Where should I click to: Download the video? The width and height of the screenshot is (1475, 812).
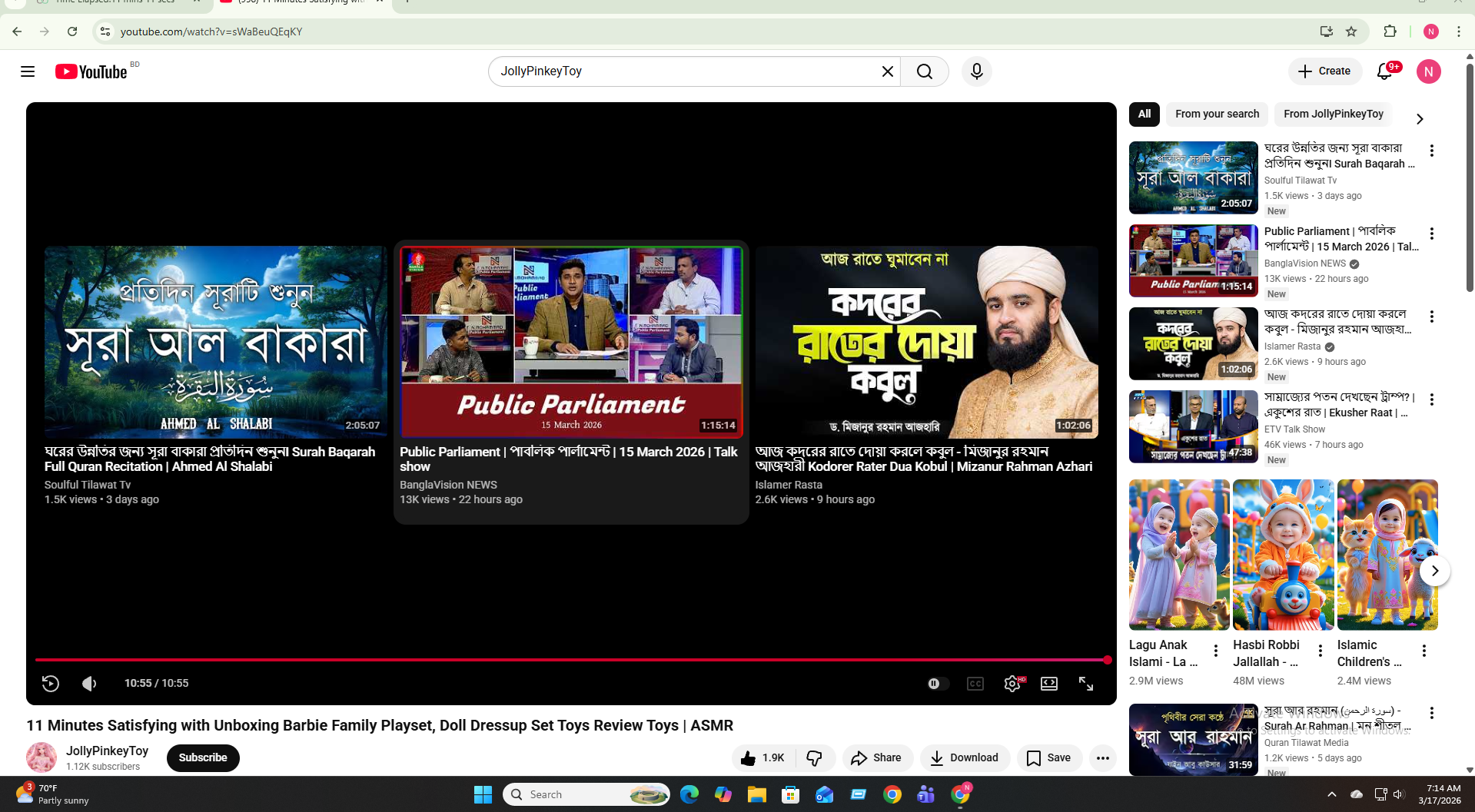point(965,758)
